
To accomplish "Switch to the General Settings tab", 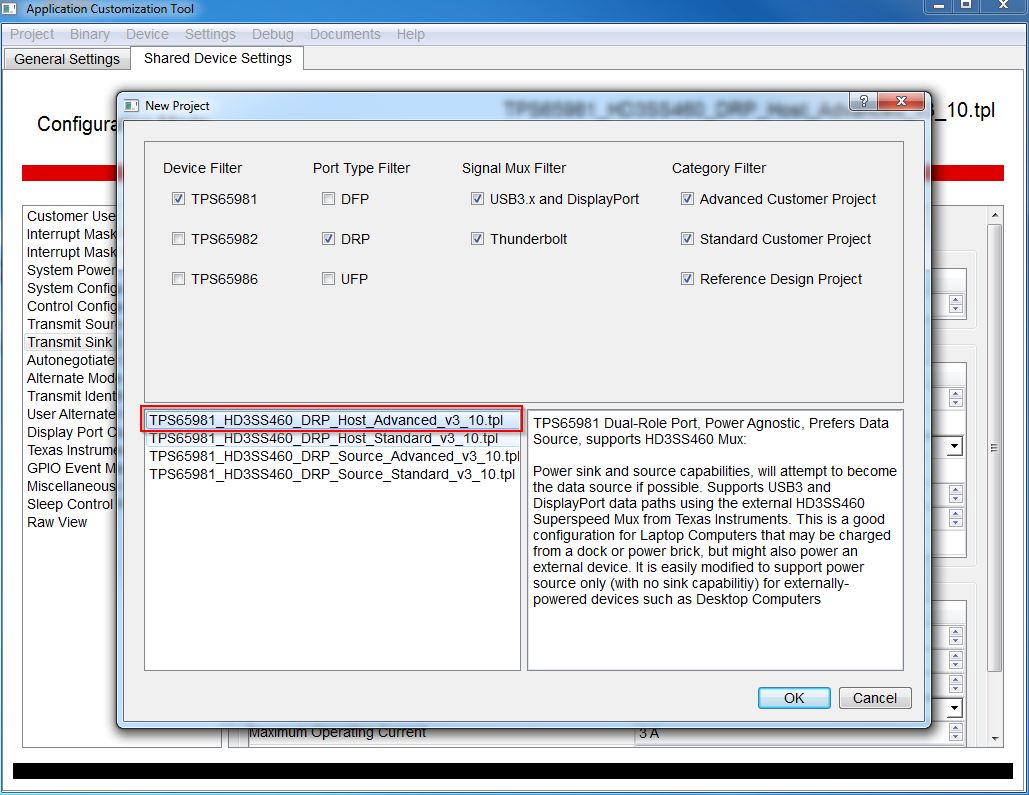I will 67,59.
